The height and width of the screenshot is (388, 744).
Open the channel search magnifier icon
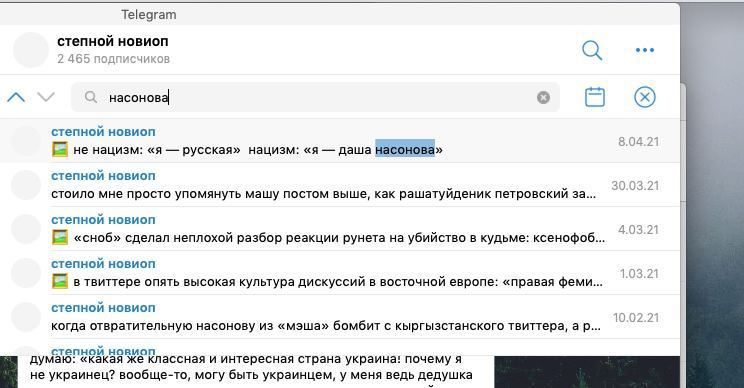(592, 50)
